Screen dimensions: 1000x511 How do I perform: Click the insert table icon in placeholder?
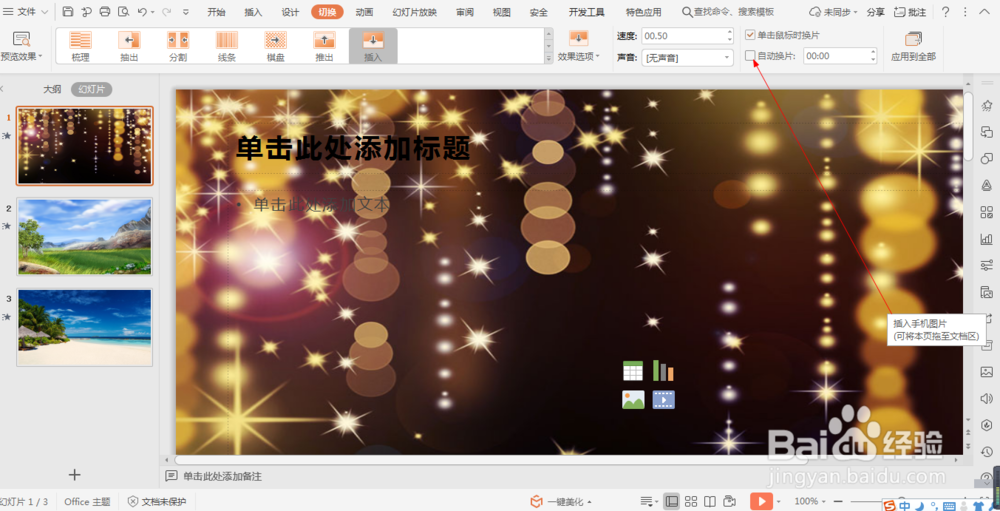click(633, 371)
